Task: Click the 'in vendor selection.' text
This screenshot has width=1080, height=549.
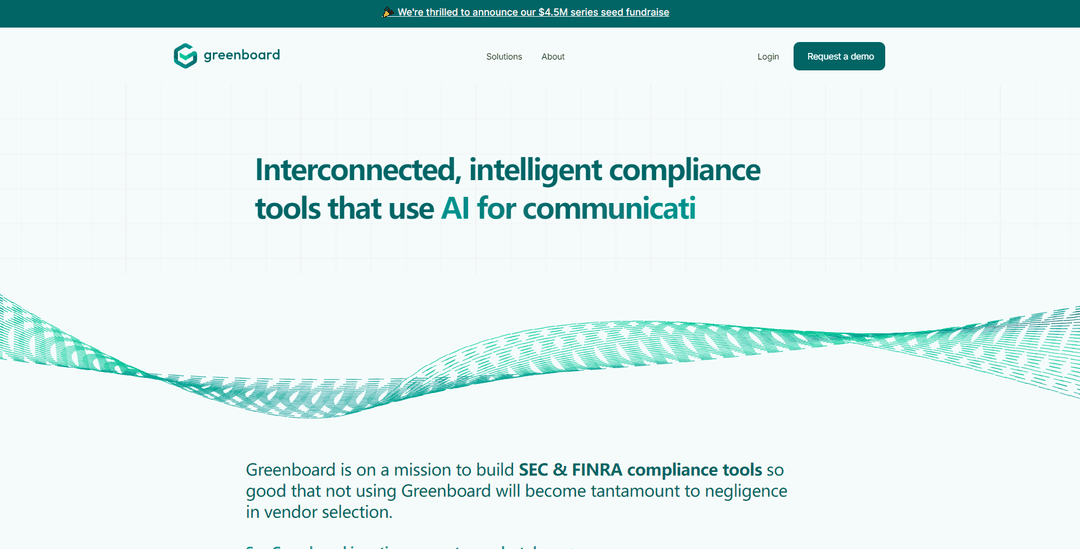Action: click(x=319, y=512)
